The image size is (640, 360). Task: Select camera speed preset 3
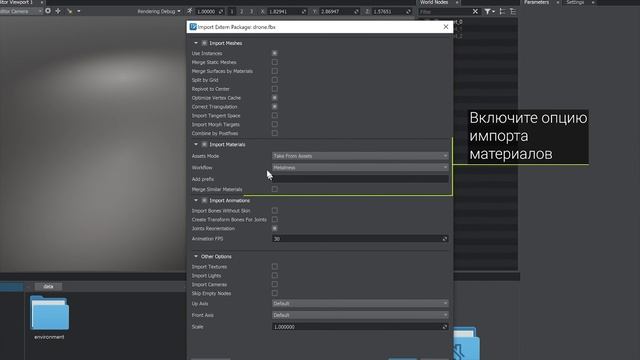(x=251, y=11)
